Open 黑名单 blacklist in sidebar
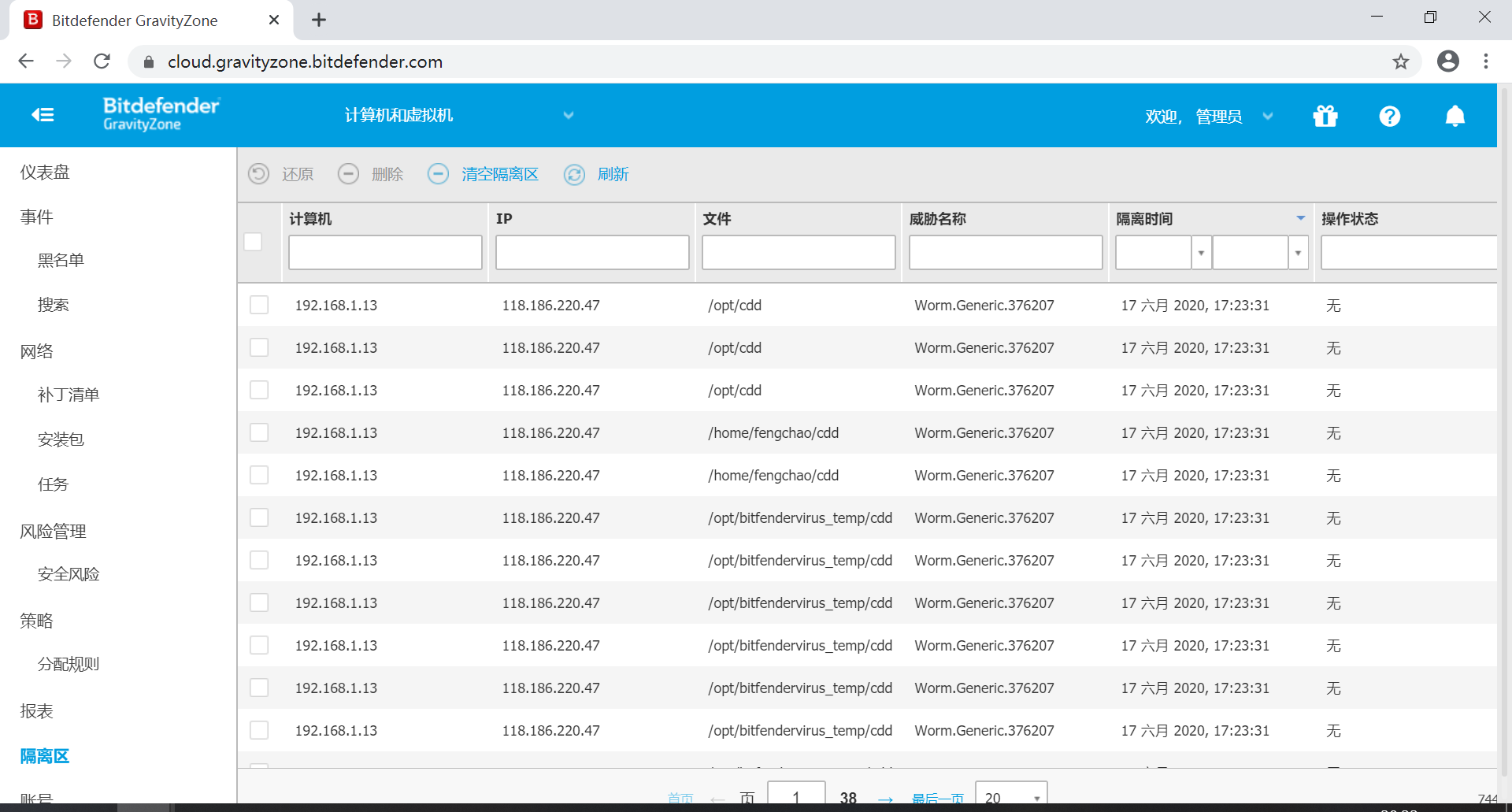 click(x=61, y=261)
